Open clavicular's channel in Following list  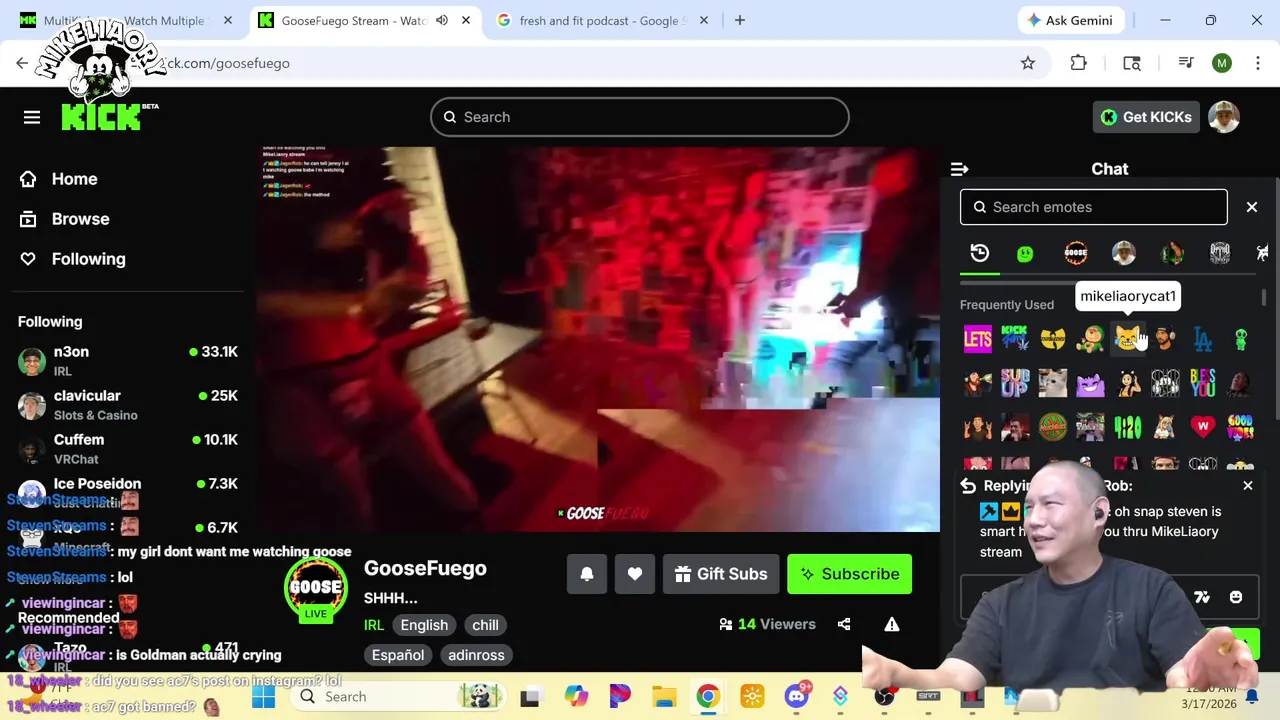(x=128, y=405)
